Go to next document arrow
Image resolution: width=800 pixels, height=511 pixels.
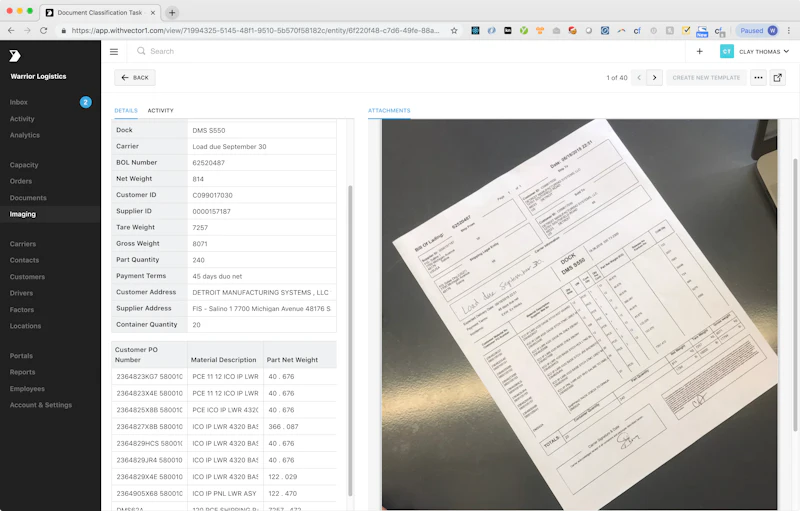655,78
